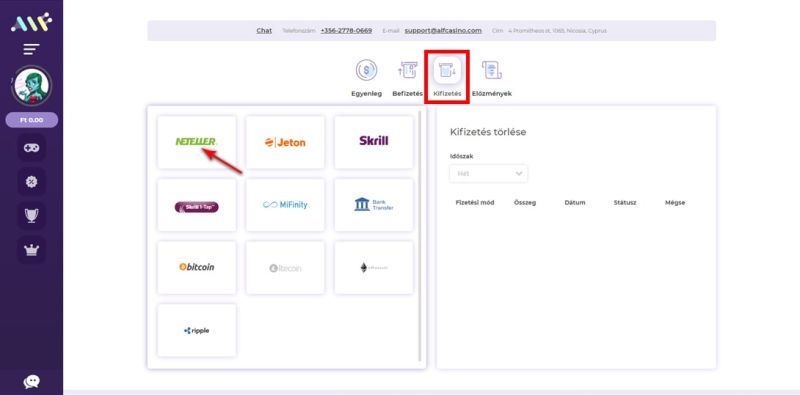Click phone number +356-2778-0669
Image resolution: width=800 pixels, height=395 pixels.
click(x=346, y=31)
